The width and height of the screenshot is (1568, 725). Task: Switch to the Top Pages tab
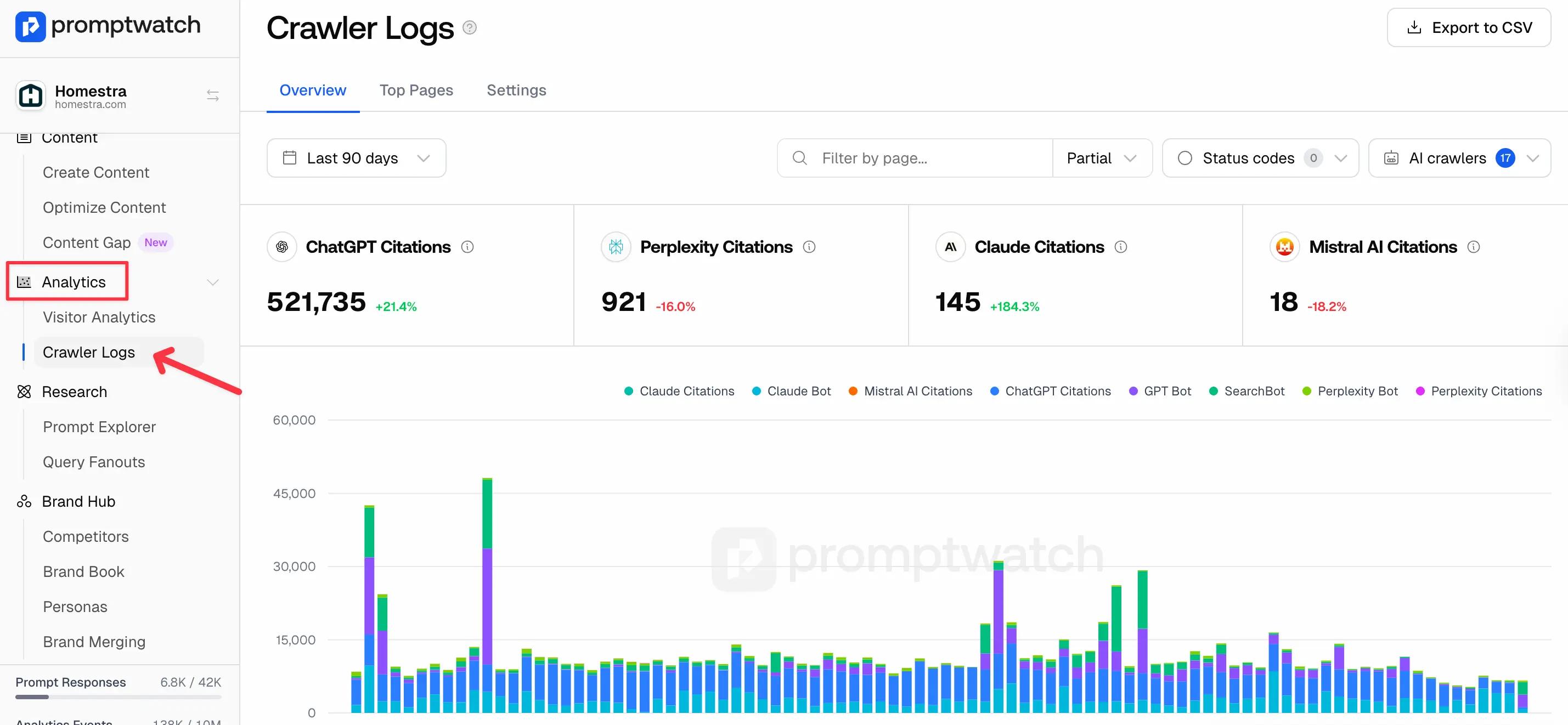click(416, 90)
